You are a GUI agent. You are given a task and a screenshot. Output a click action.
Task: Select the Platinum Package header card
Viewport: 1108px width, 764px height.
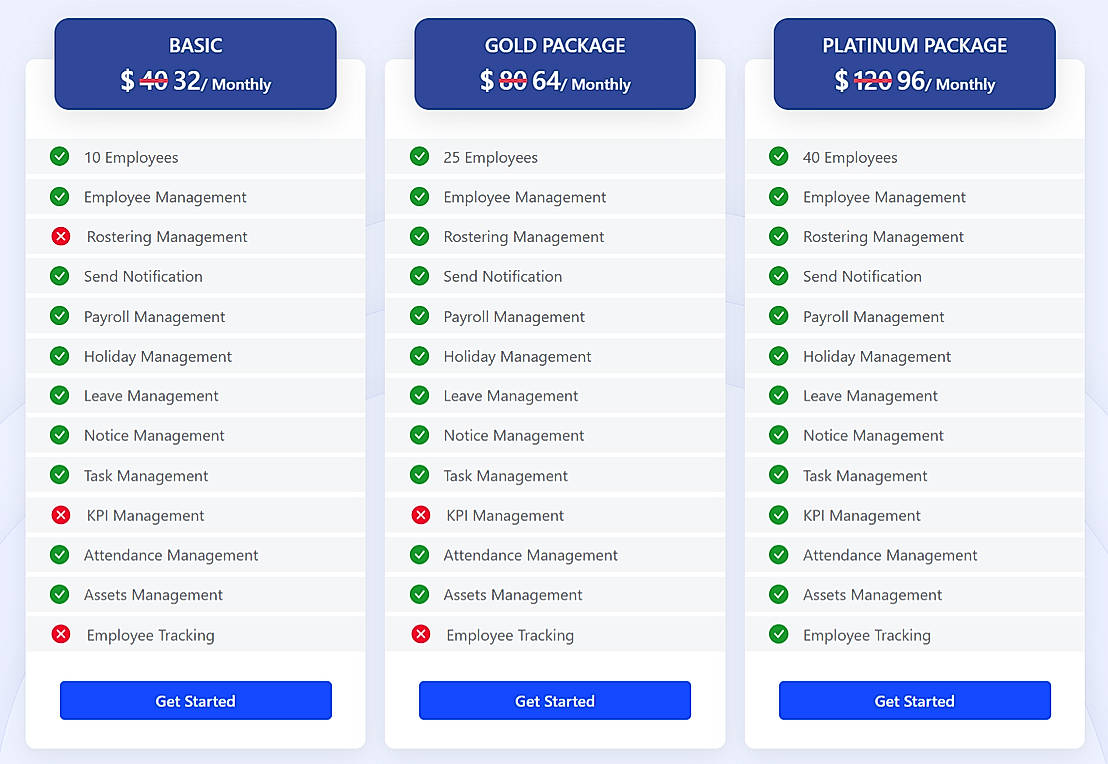(914, 64)
